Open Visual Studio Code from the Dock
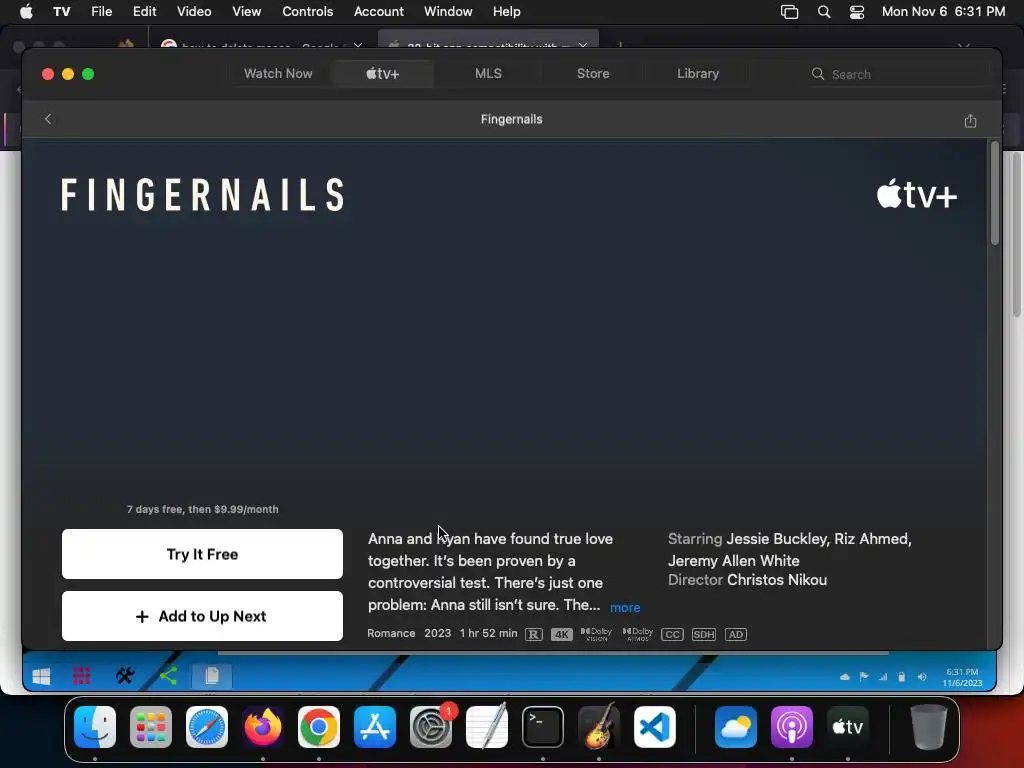Screen dimensions: 1024x768 coord(655,727)
